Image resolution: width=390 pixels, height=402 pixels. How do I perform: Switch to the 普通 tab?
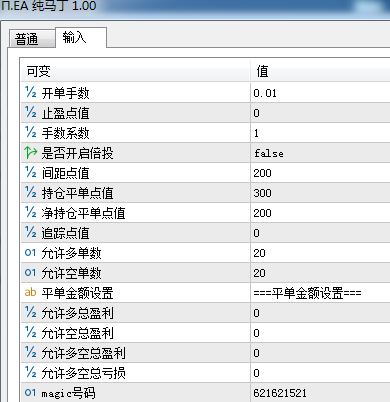point(32,39)
